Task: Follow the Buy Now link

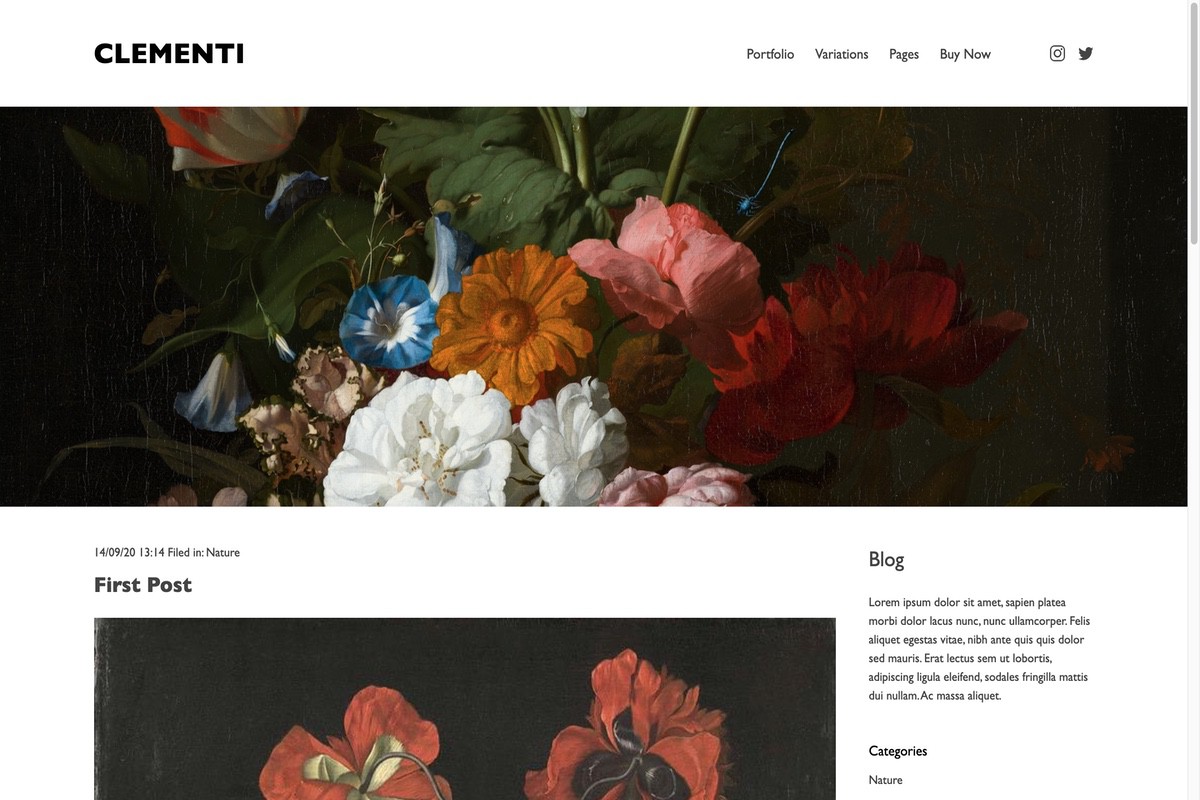Action: [965, 54]
